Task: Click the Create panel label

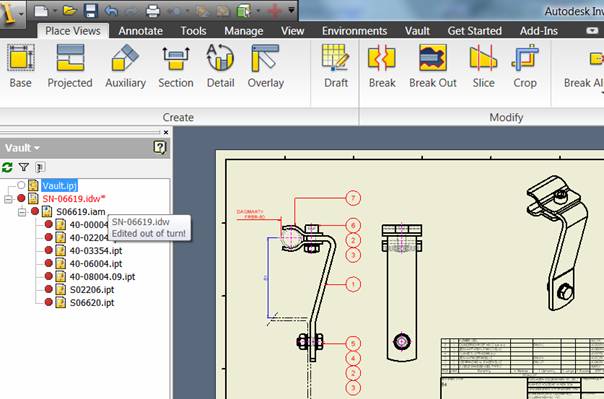Action: 178,117
